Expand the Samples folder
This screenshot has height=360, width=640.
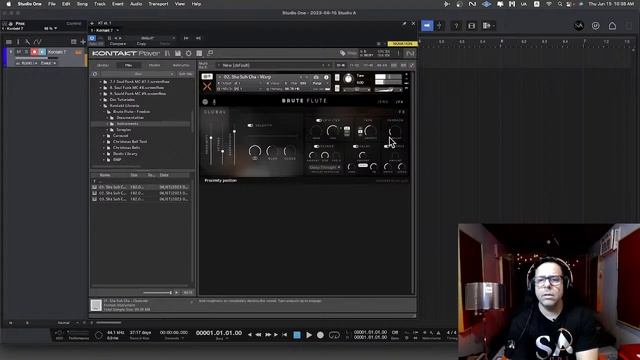click(108, 129)
